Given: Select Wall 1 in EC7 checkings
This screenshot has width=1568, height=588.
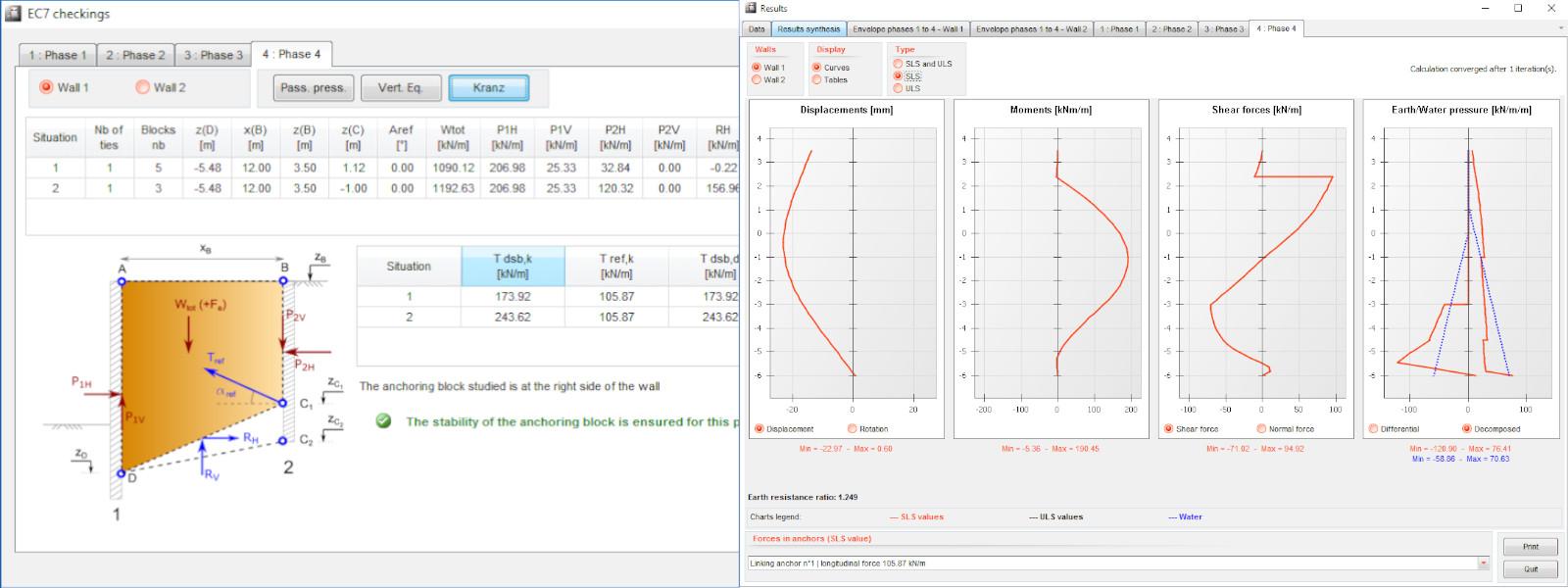Looking at the screenshot, I should click(46, 87).
